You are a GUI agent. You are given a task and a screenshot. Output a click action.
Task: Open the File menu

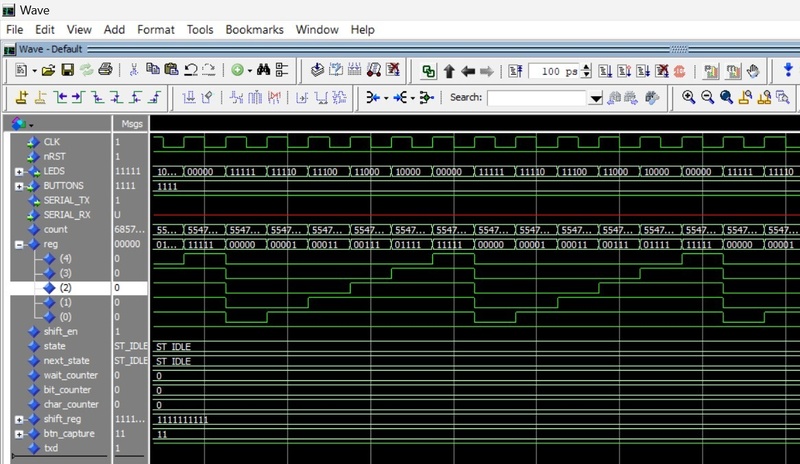pos(14,30)
